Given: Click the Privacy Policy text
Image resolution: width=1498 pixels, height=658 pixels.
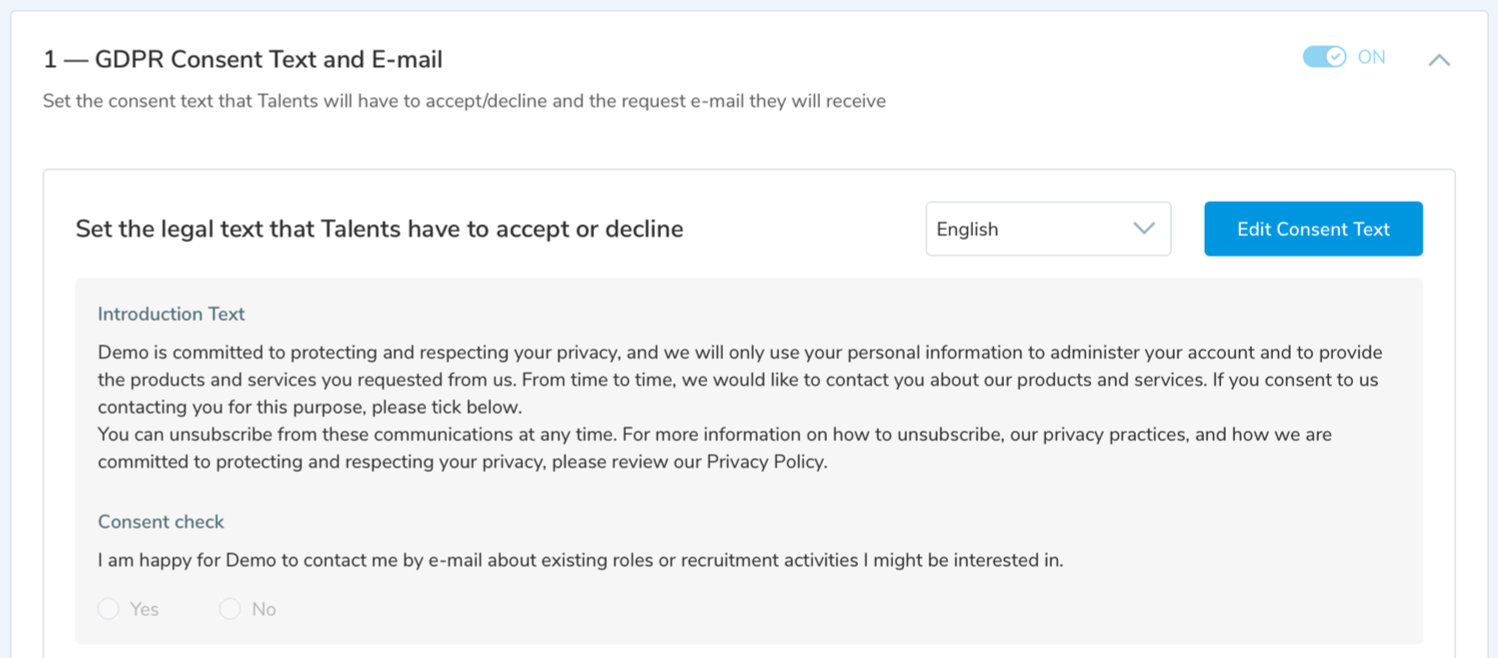Looking at the screenshot, I should [766, 462].
